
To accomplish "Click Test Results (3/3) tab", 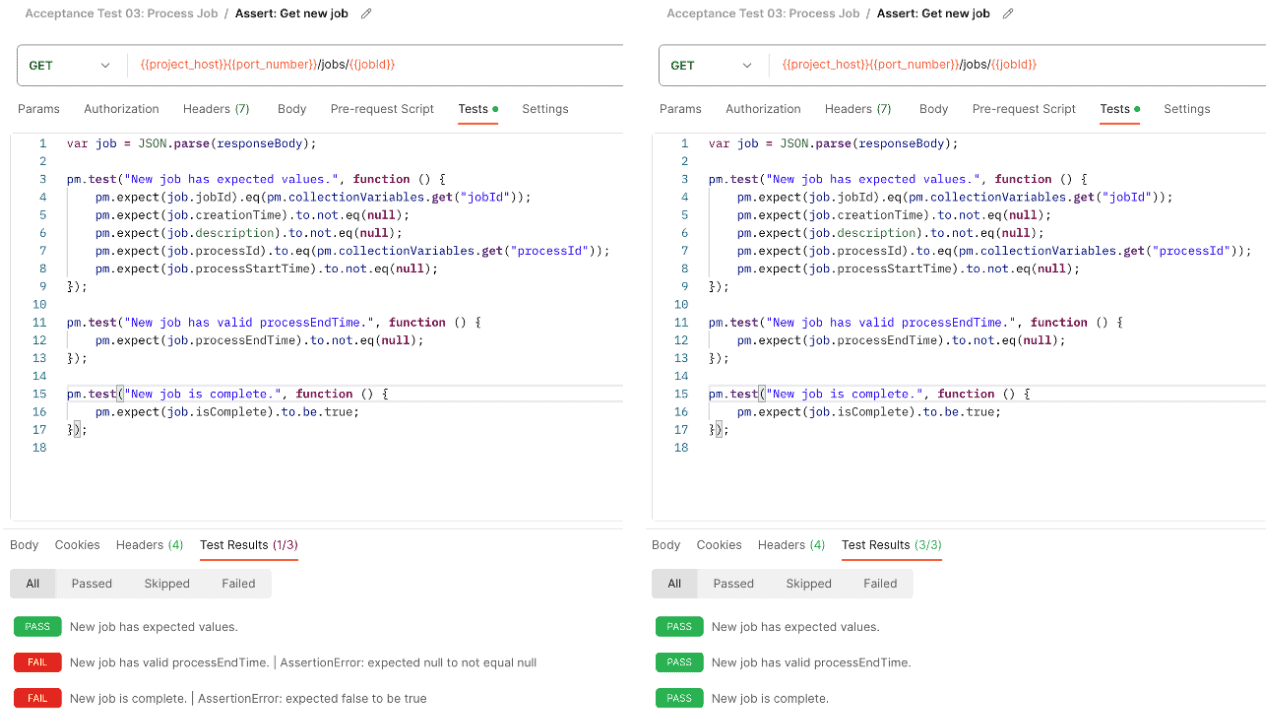I will (x=892, y=545).
